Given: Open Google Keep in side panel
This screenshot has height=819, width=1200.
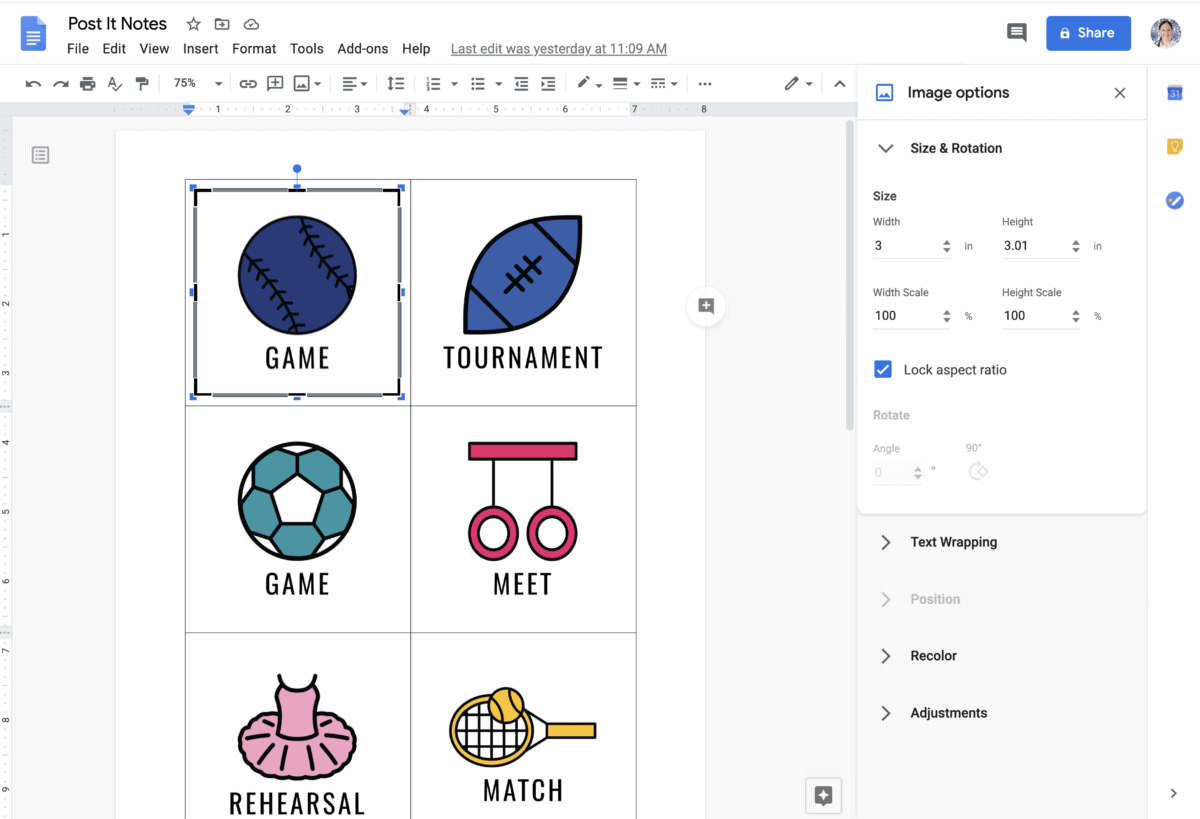Looking at the screenshot, I should pos(1175,147).
